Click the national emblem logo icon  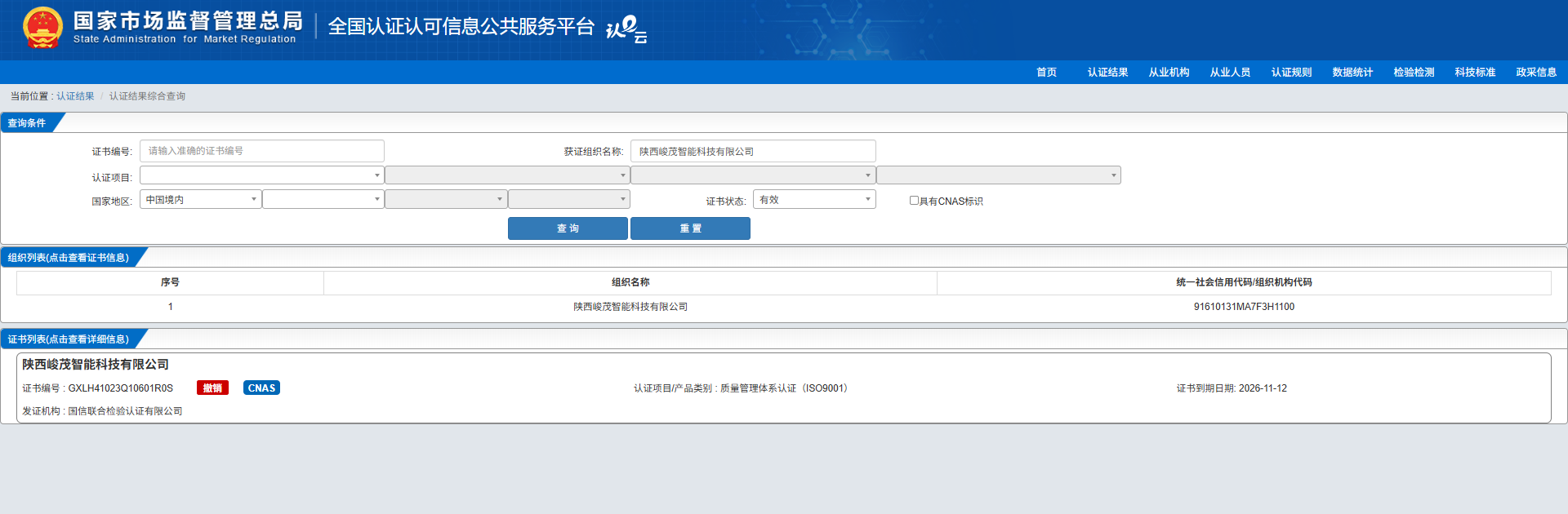(42, 28)
